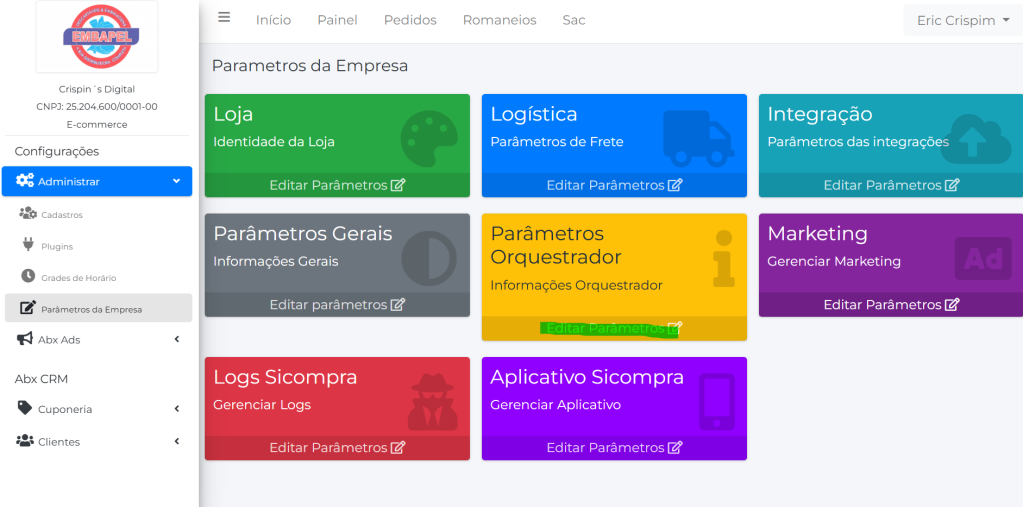This screenshot has height=507, width=1023.
Task: Click the half-circle icon on Parâmetros Gerais card
Action: [x=429, y=258]
